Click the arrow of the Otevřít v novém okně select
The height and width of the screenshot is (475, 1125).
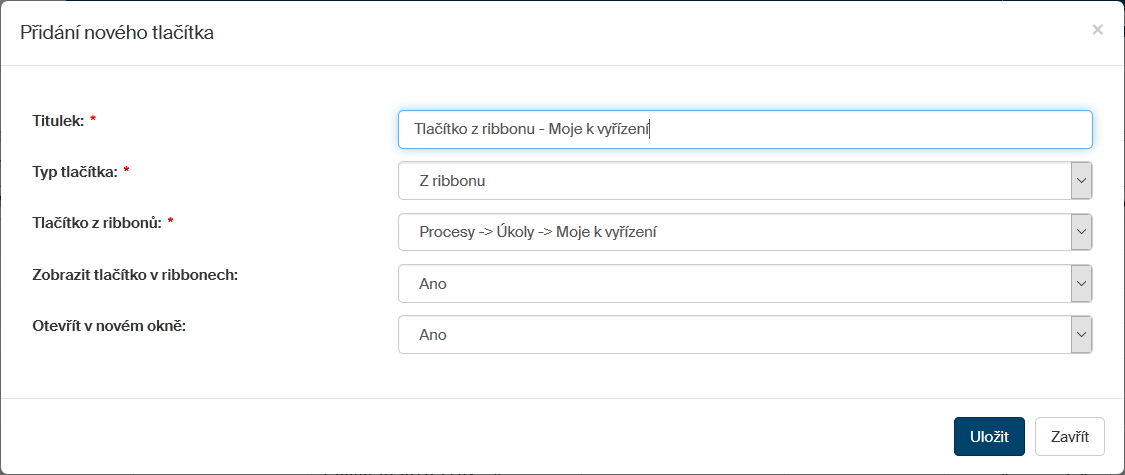(1081, 335)
